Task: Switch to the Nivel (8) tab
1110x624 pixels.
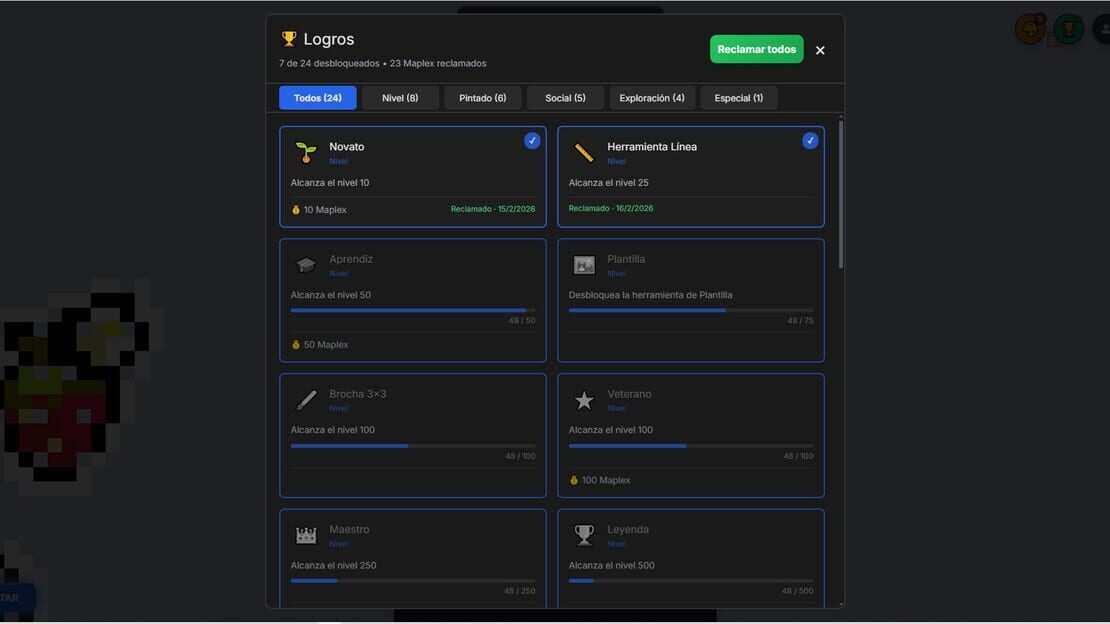Action: click(400, 98)
